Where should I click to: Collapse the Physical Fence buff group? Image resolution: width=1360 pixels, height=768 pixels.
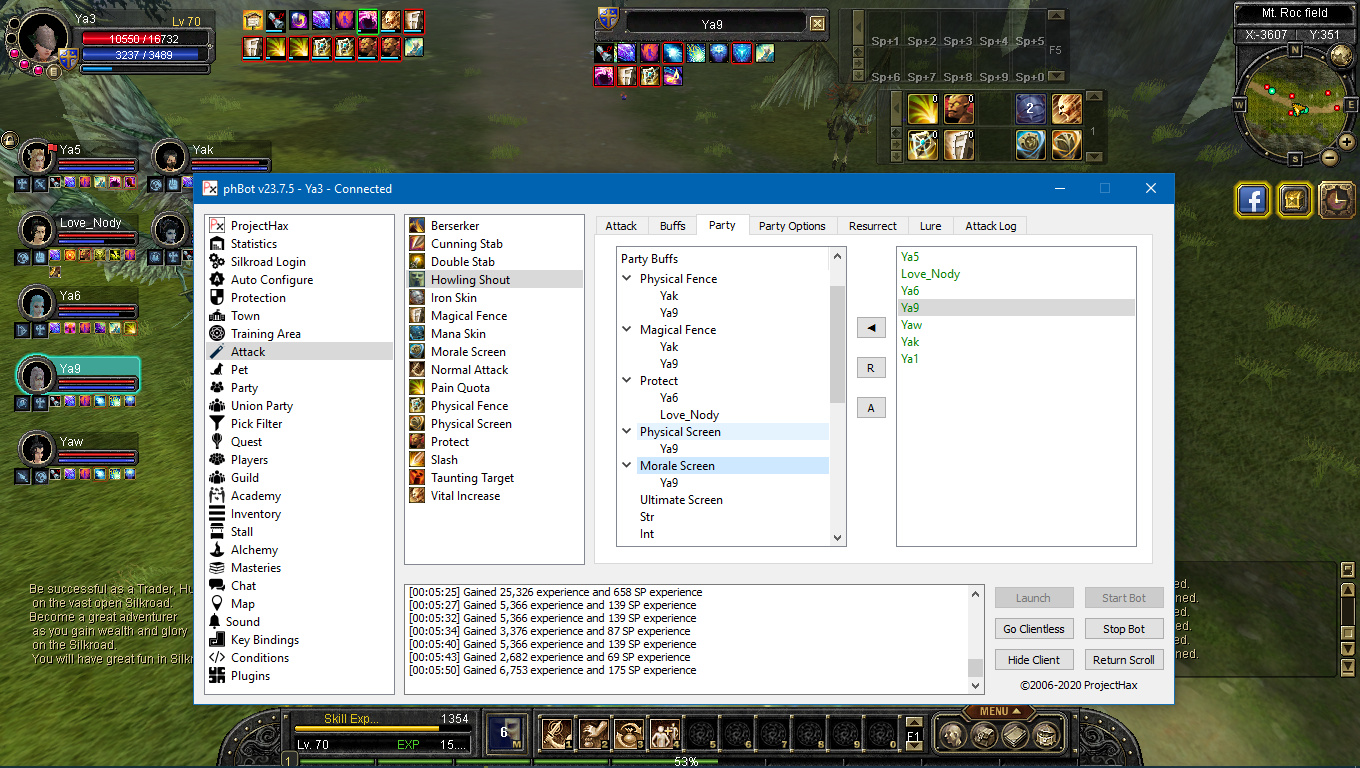pyautogui.click(x=627, y=279)
